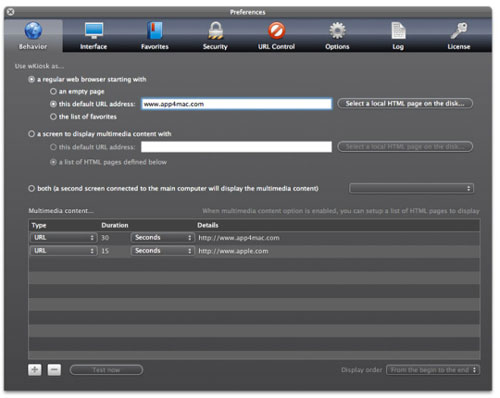Open Type dropdown for app4mac.com row
The height and width of the screenshot is (398, 500).
(63, 238)
